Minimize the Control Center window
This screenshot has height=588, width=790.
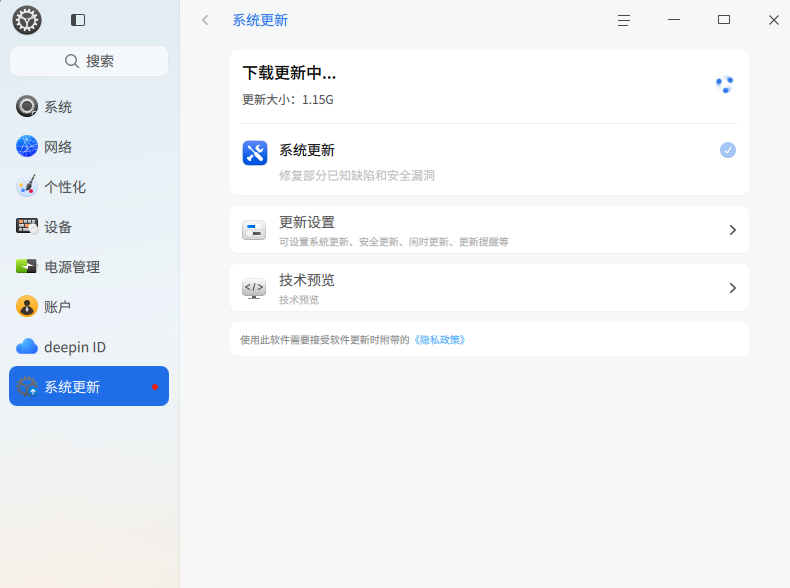tap(674, 20)
